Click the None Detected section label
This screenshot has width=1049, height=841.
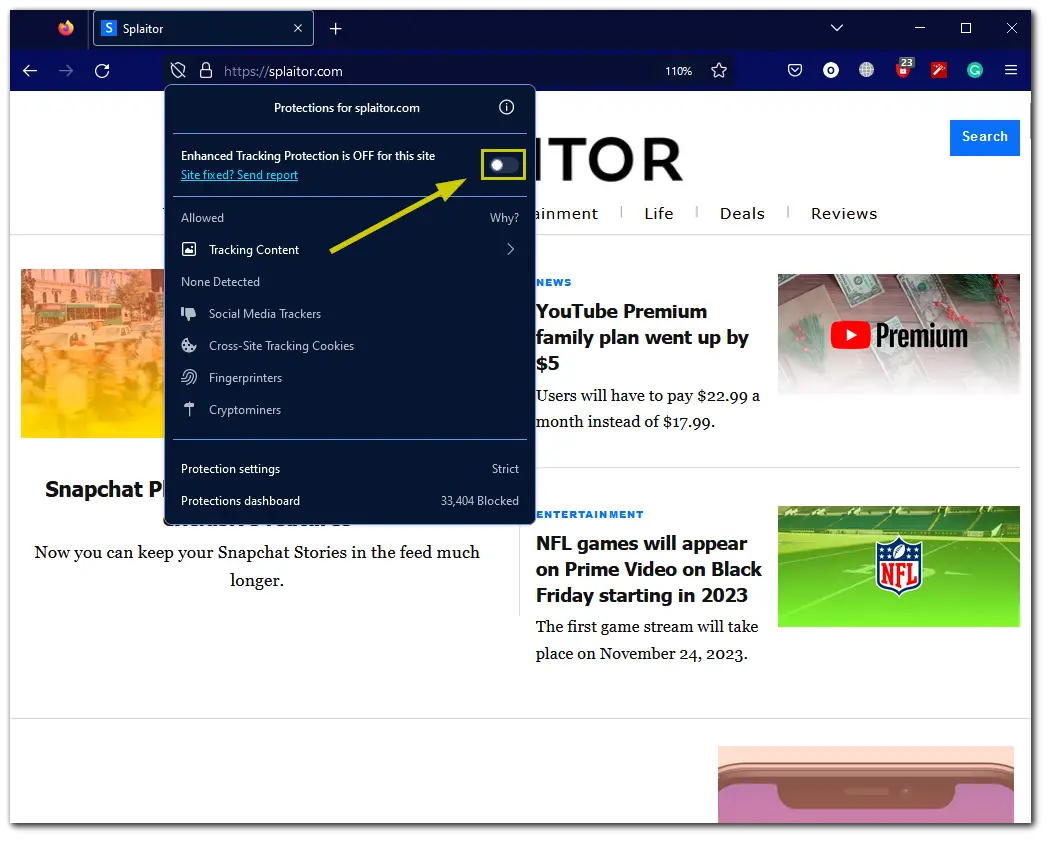pyautogui.click(x=220, y=282)
